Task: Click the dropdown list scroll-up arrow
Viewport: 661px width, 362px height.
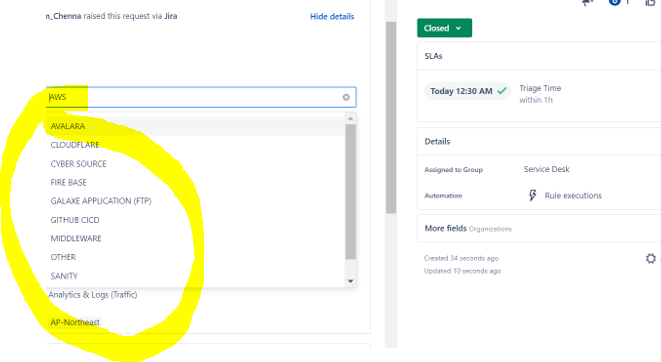Action: tap(350, 119)
